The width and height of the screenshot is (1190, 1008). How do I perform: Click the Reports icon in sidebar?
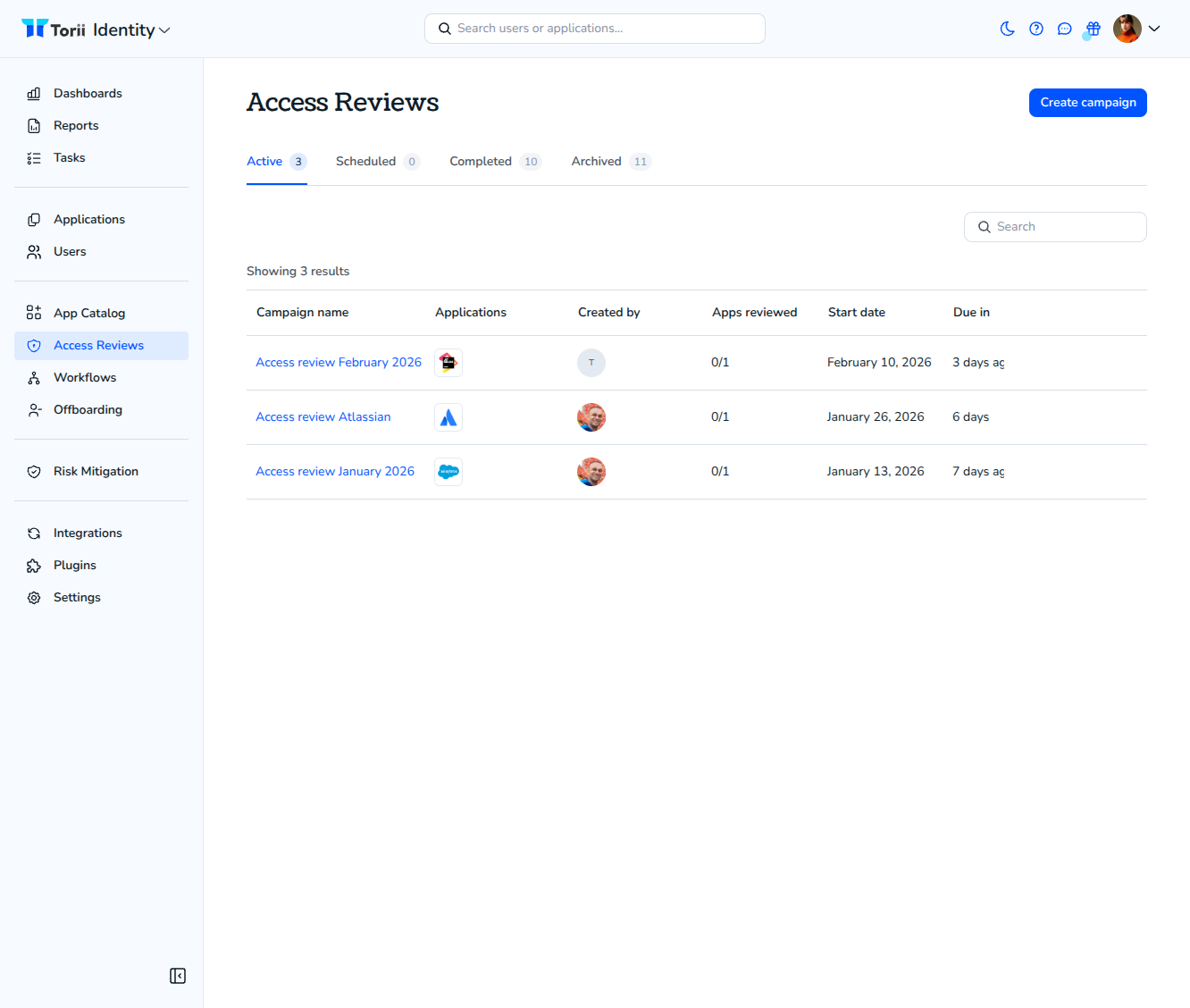click(x=34, y=126)
